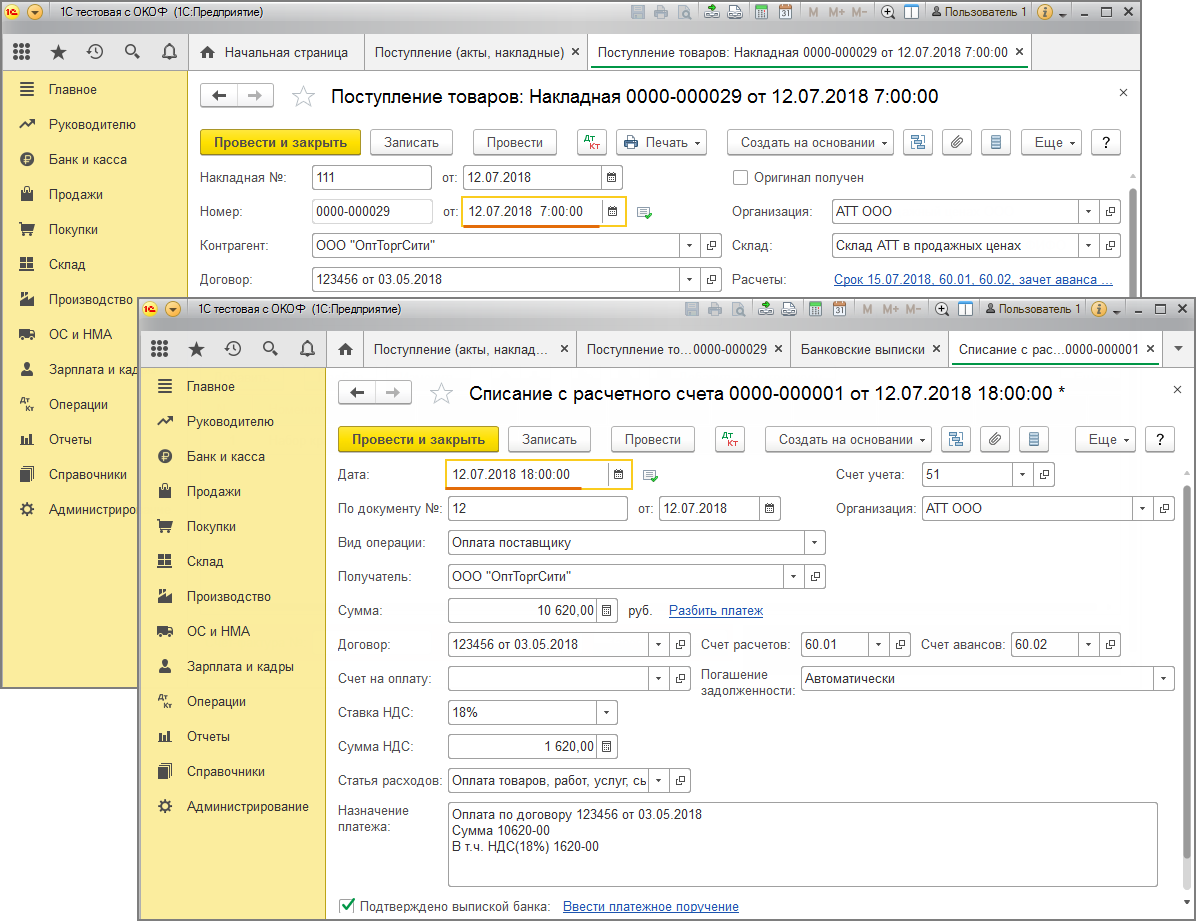This screenshot has width=1199, height=924.
Task: Switch to Банковские выписки tab
Action: pyautogui.click(x=862, y=349)
